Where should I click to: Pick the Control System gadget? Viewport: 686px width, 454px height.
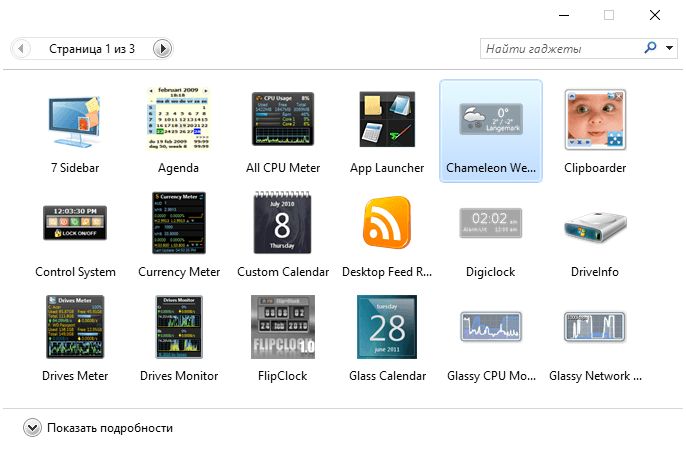(x=75, y=223)
